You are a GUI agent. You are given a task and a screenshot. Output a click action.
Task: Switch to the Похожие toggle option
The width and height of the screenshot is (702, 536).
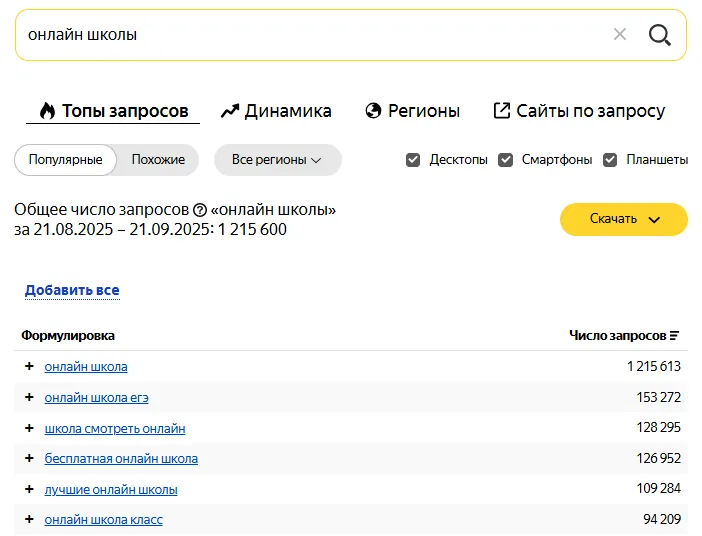click(x=158, y=160)
